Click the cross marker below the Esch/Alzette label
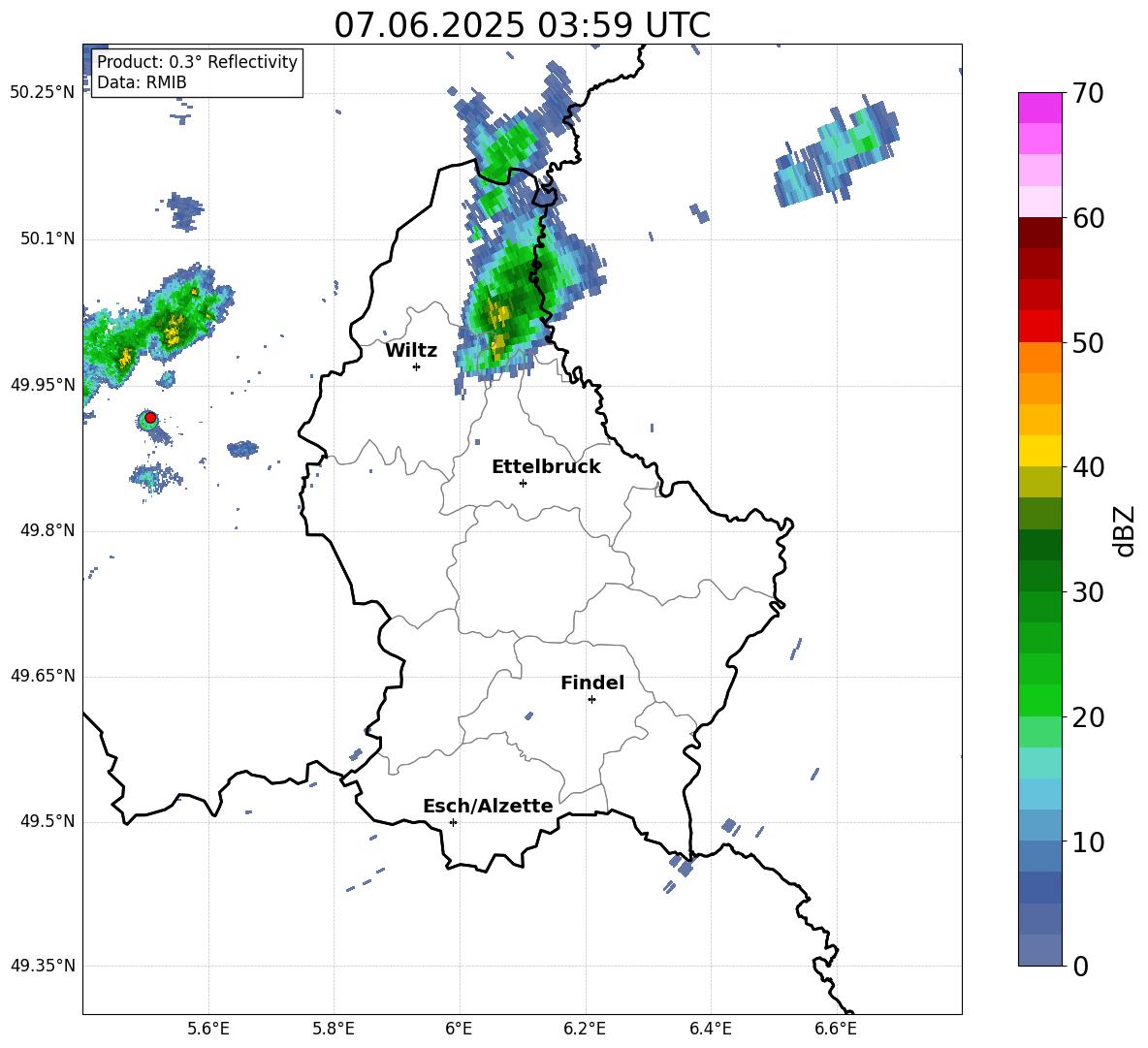The image size is (1148, 1048). [453, 822]
